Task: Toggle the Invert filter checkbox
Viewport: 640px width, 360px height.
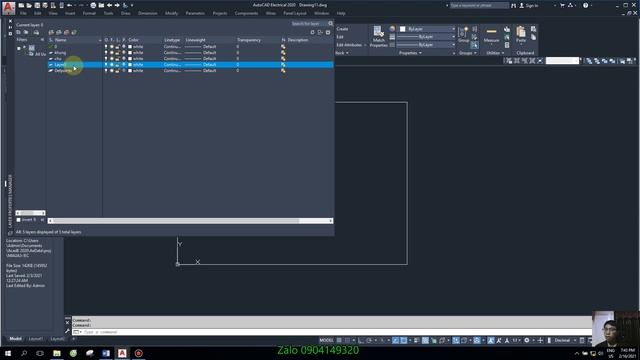Action: coord(18,220)
